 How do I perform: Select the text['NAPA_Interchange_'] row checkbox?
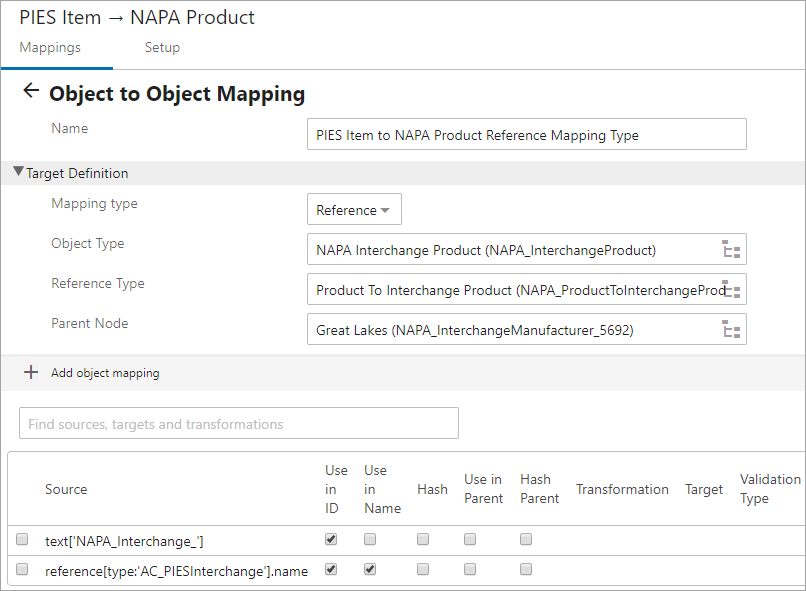pos(22,539)
